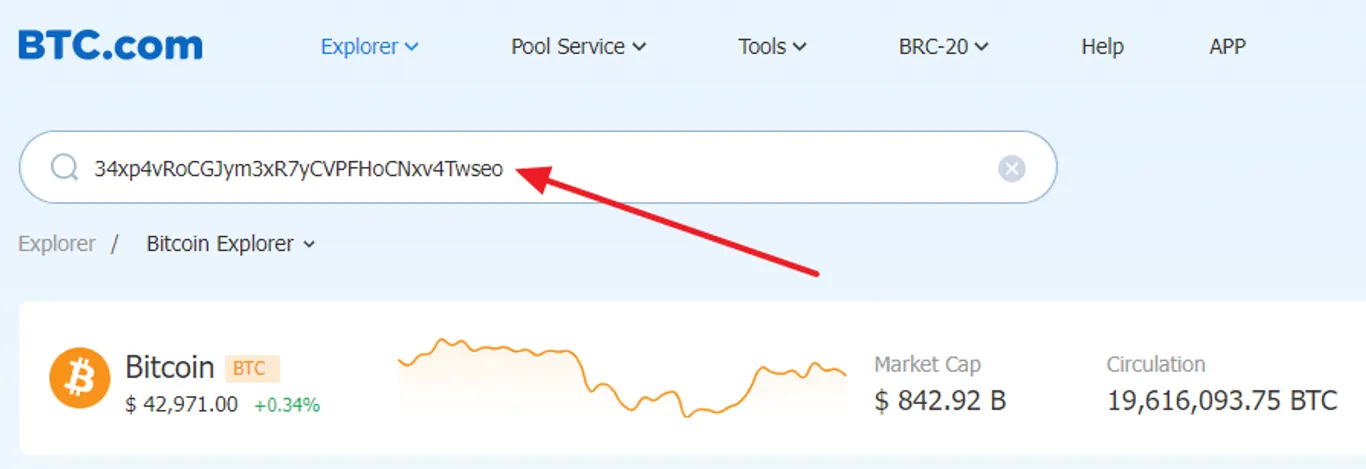Click the orange Bitcoin coin icon
This screenshot has width=1366, height=469.
coord(79,378)
